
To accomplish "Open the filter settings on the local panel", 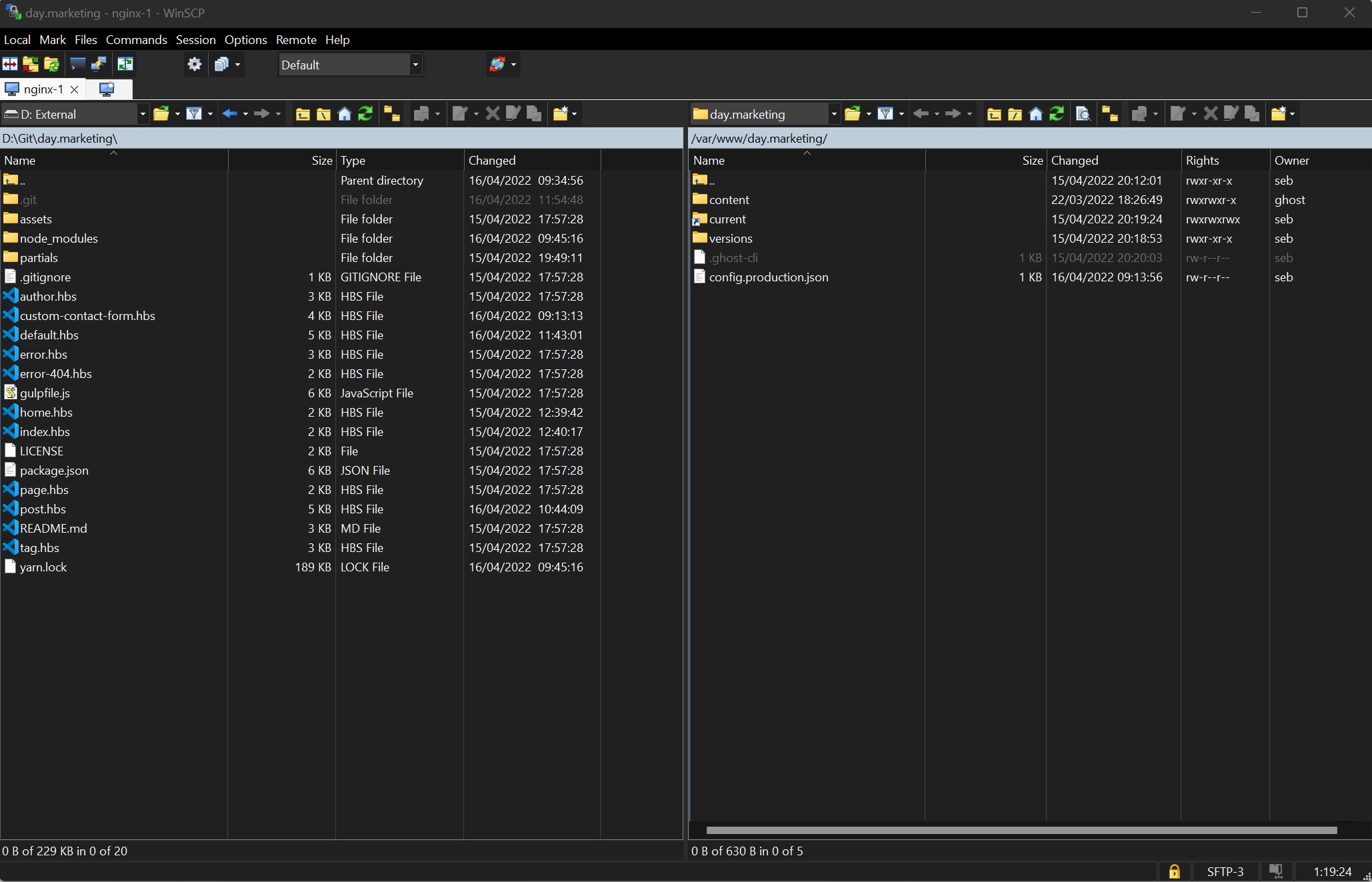I will coord(194,113).
